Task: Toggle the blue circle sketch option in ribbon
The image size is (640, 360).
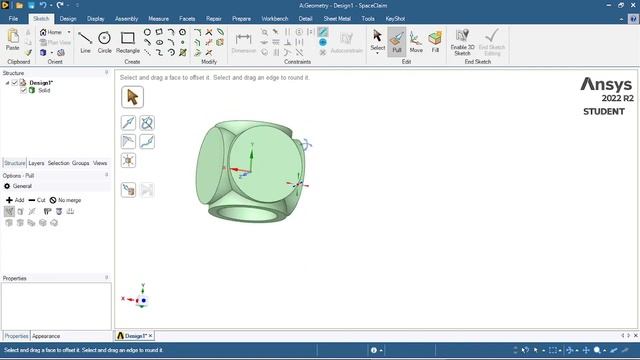Action: click(322, 42)
